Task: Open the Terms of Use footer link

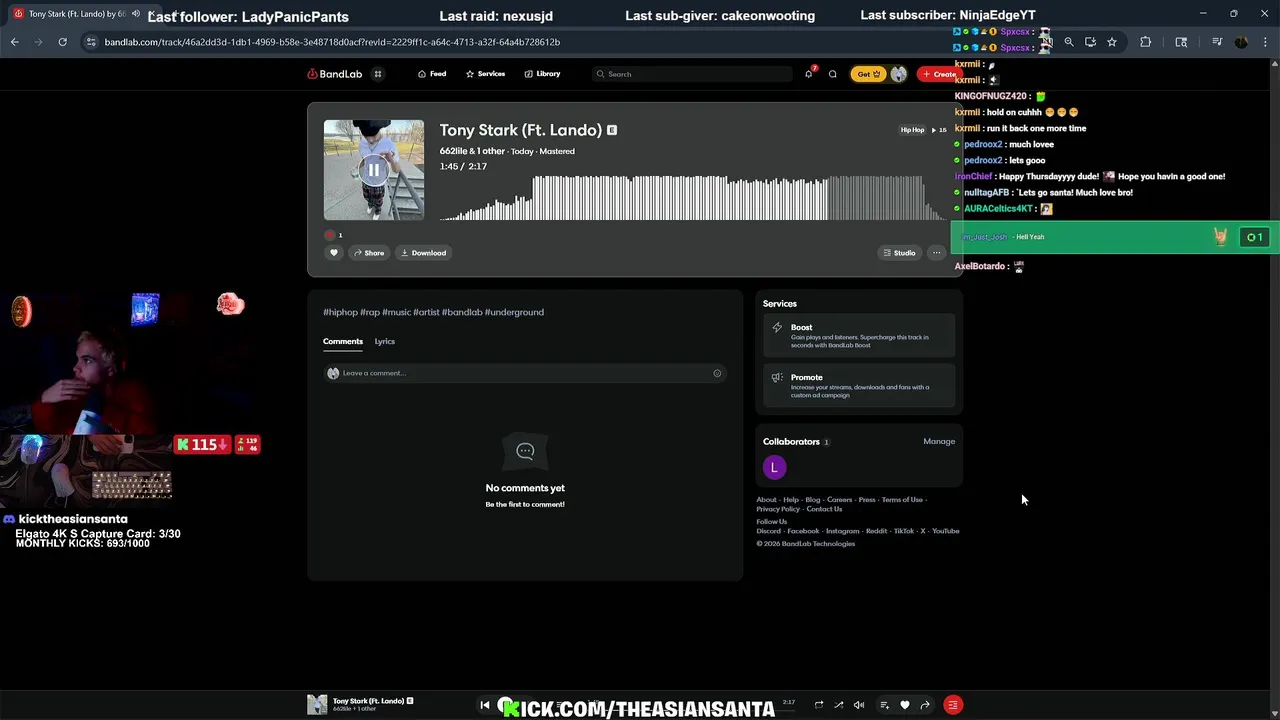Action: [x=902, y=500]
